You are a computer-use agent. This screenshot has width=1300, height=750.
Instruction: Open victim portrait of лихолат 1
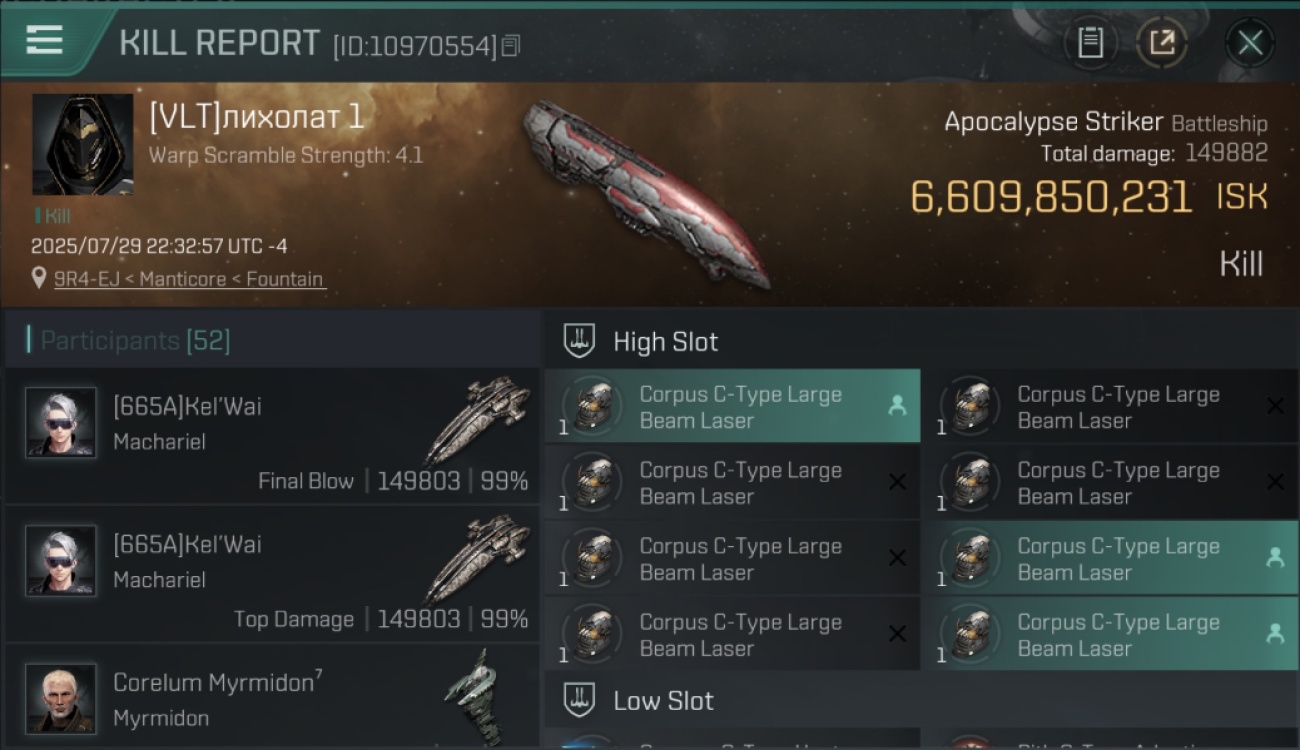(x=83, y=144)
